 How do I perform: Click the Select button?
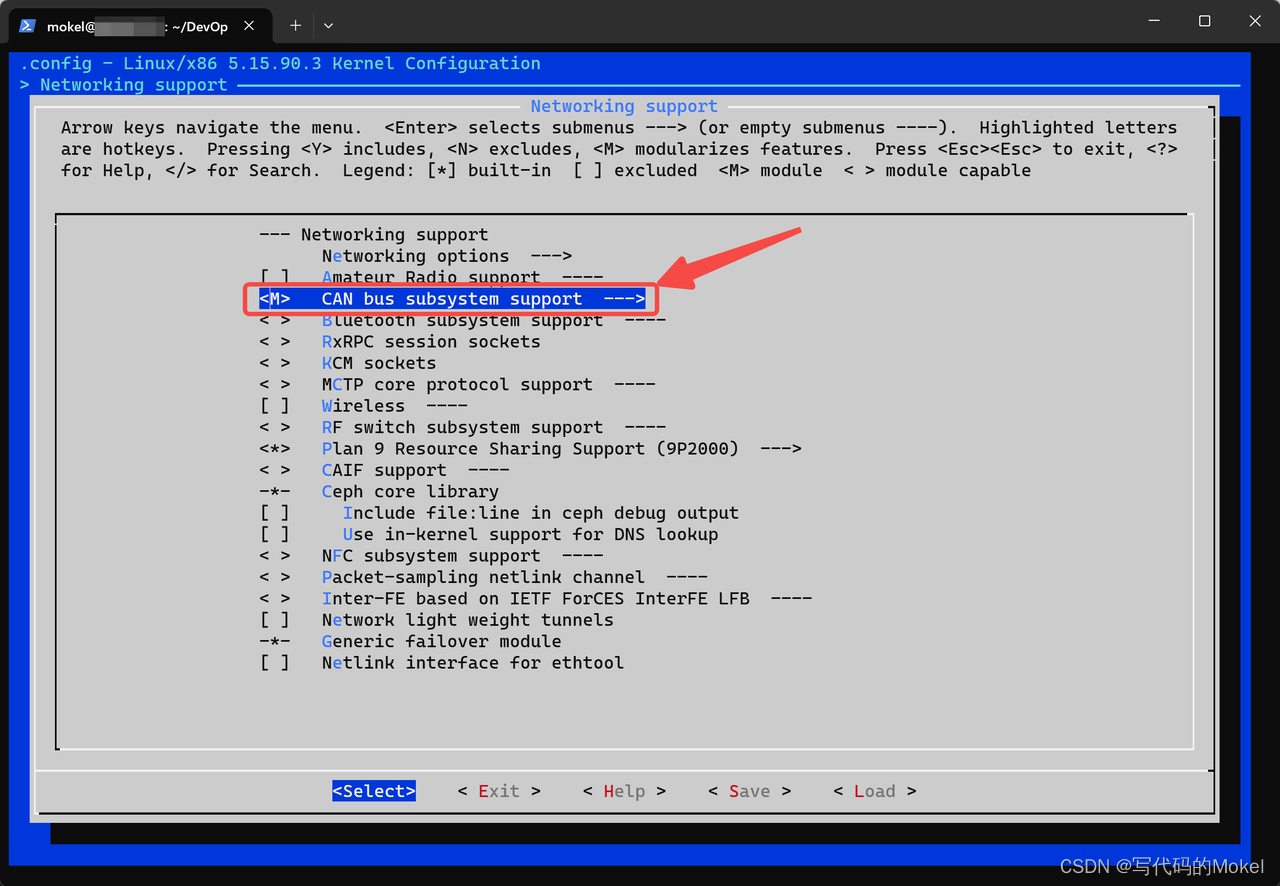(373, 790)
